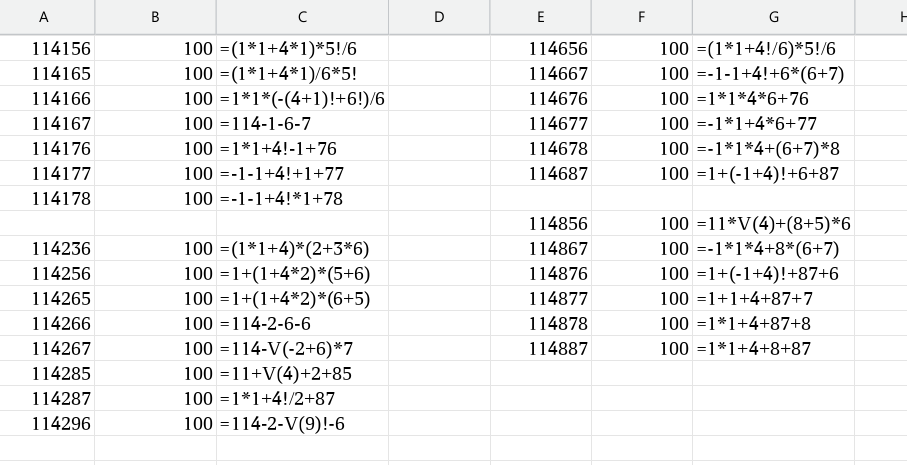Select column F header
This screenshot has width=907, height=465.
click(641, 17)
